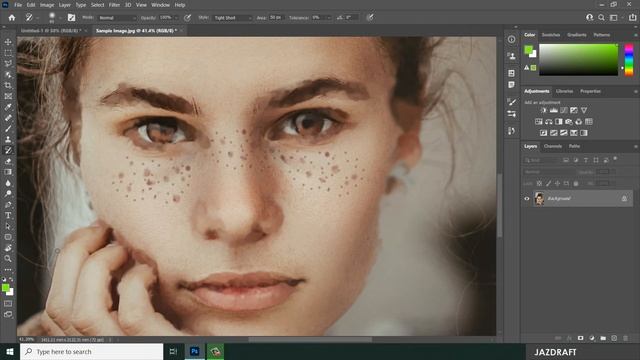This screenshot has height=360, width=640.
Task: Open the tool preset picker arrow
Action: coord(37,18)
